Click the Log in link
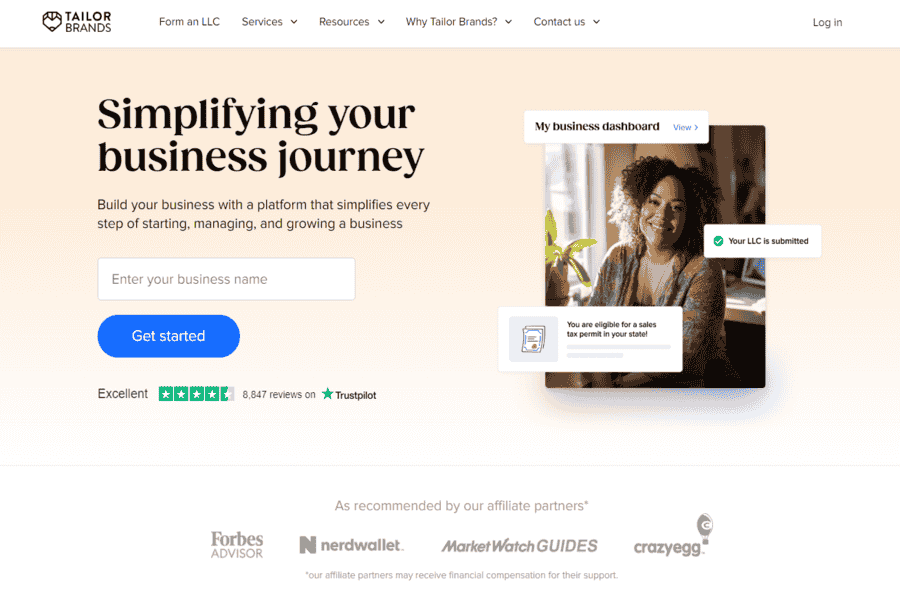900x600 pixels. tap(827, 22)
